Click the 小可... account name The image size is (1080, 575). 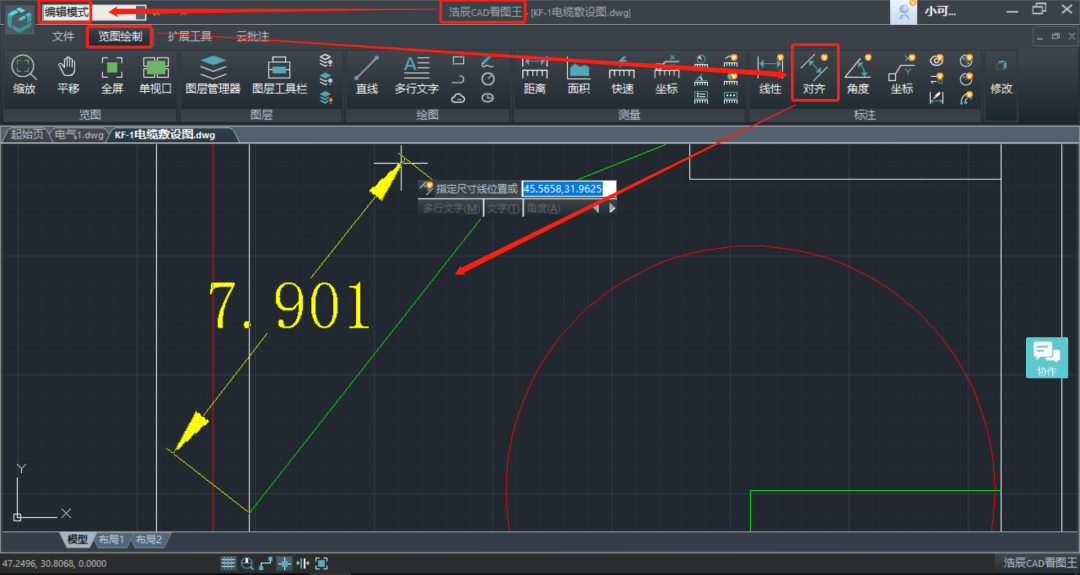(x=939, y=11)
